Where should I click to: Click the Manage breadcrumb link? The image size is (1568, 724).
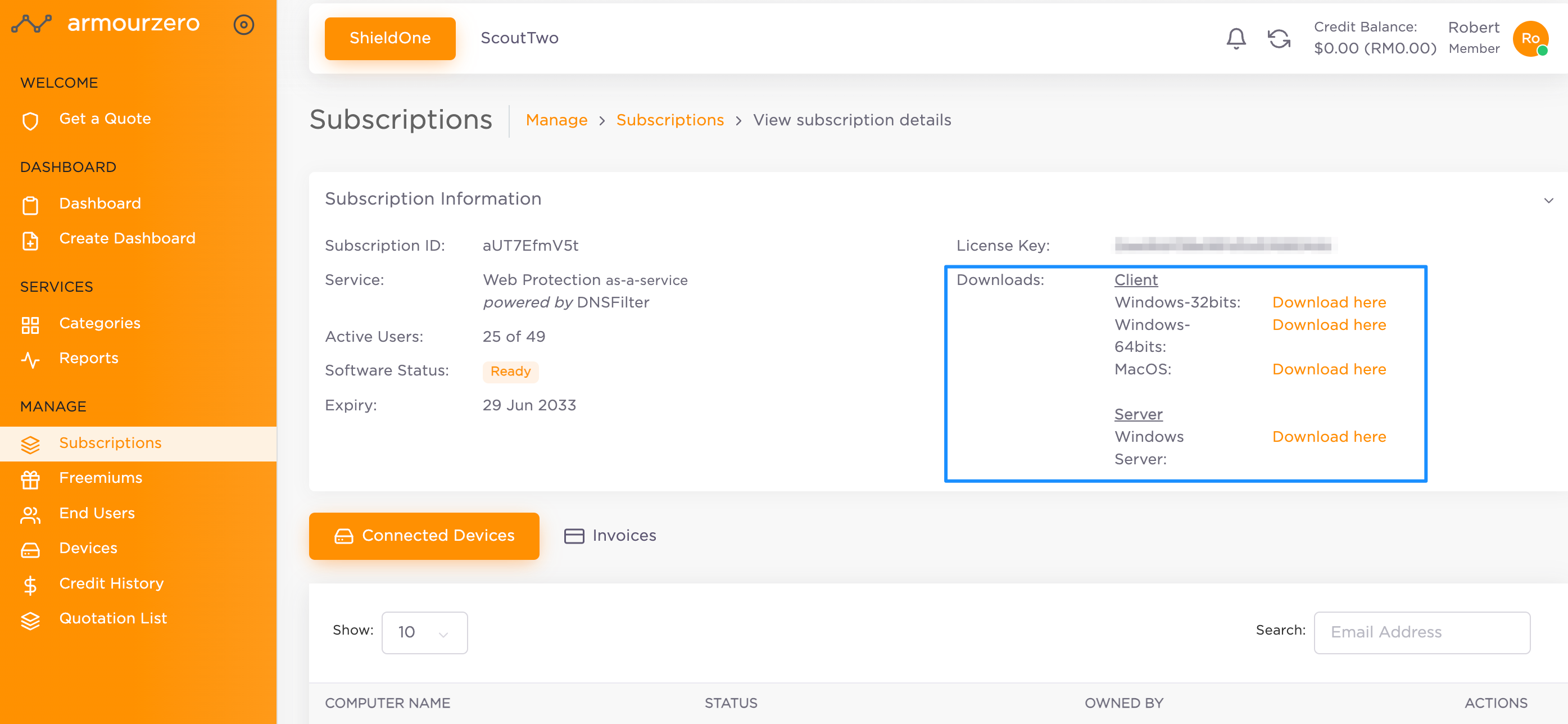click(556, 120)
